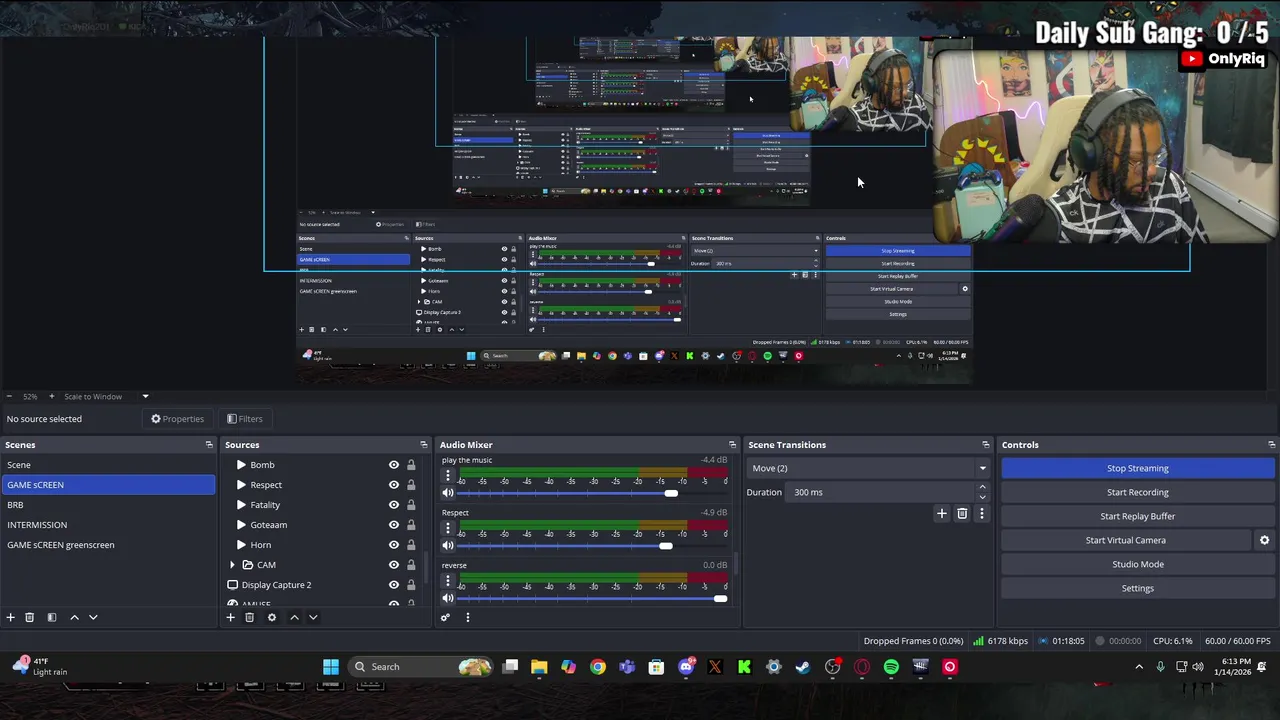Open Spotify from the taskbar
This screenshot has height=720, width=1280.
(x=891, y=667)
